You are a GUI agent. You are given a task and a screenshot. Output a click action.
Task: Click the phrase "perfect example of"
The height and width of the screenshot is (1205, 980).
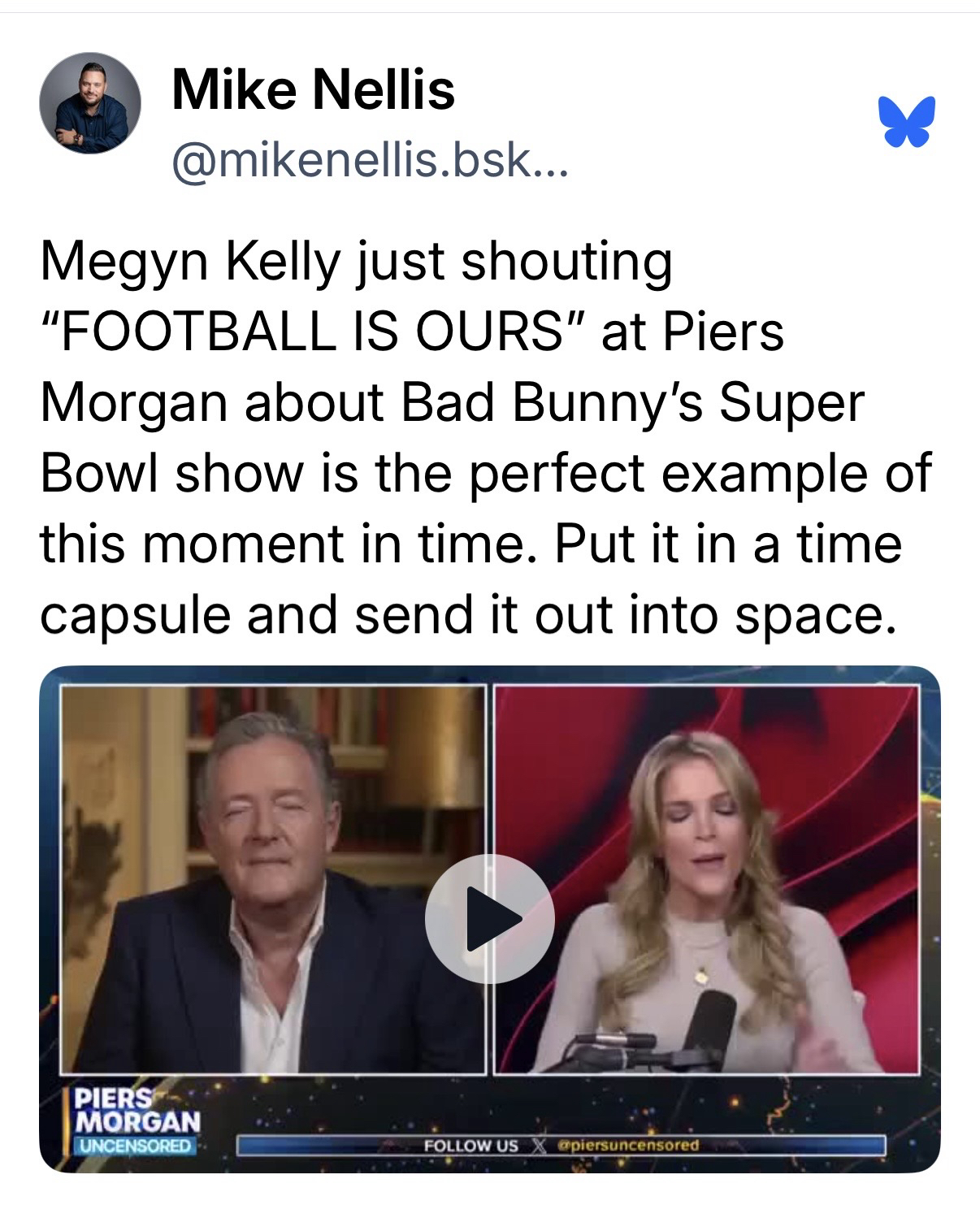tap(700, 473)
